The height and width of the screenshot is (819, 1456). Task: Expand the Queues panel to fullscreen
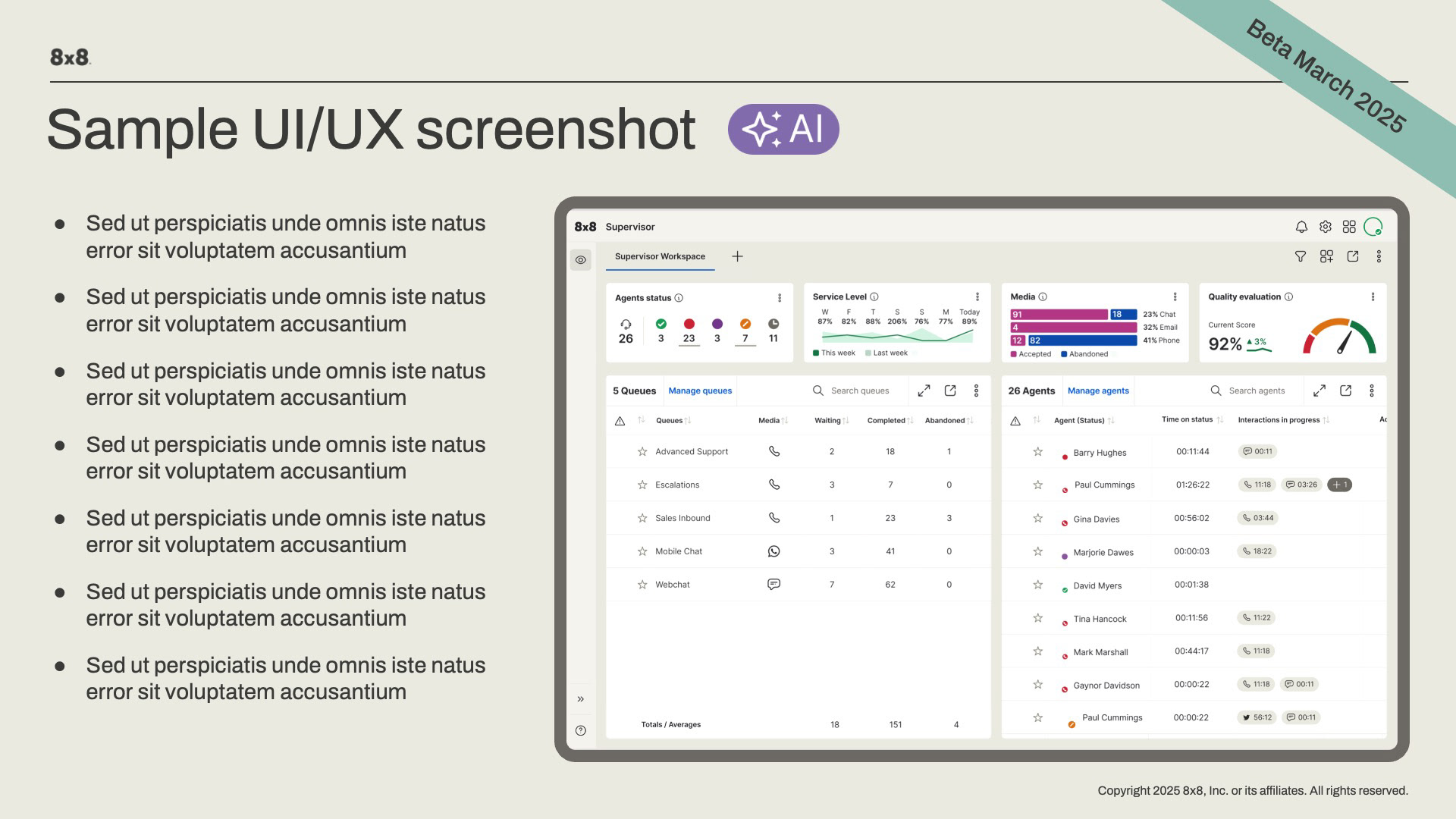(x=924, y=391)
